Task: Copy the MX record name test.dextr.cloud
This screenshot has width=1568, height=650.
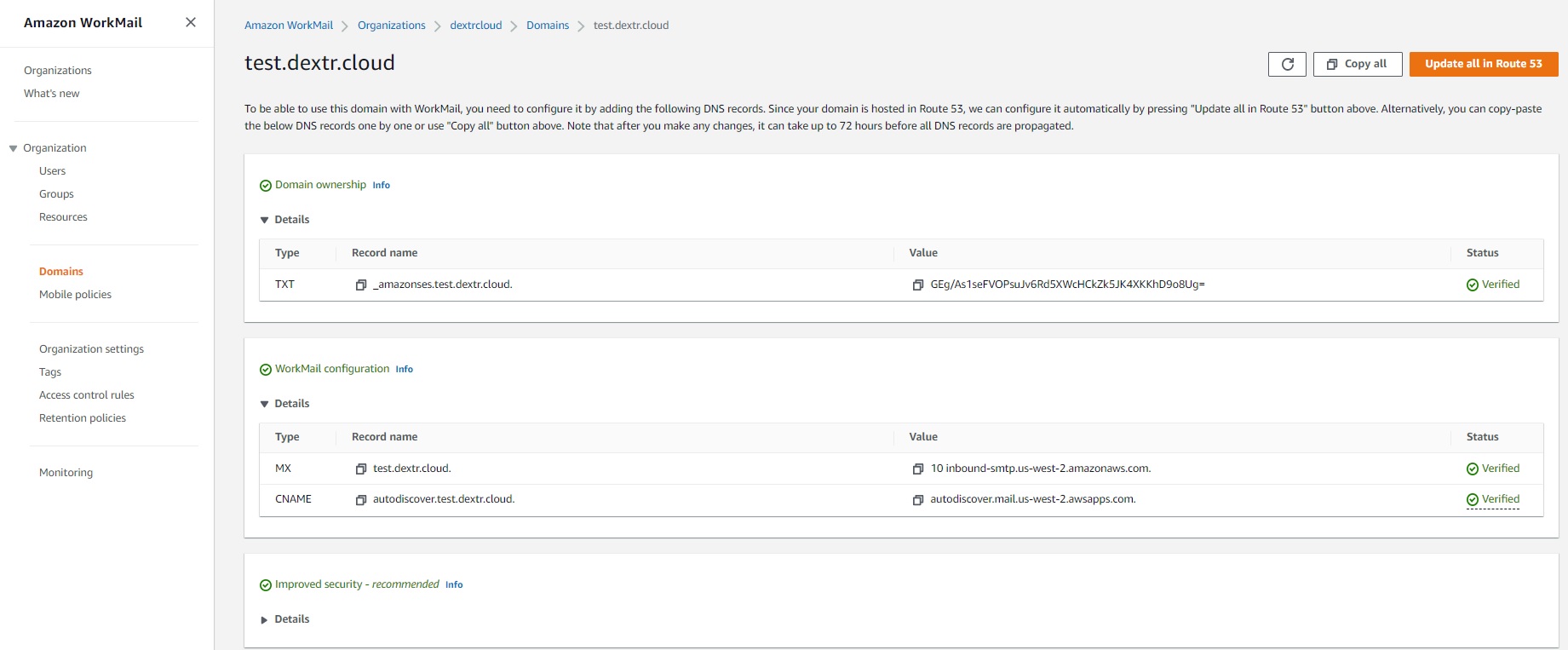Action: click(x=361, y=469)
